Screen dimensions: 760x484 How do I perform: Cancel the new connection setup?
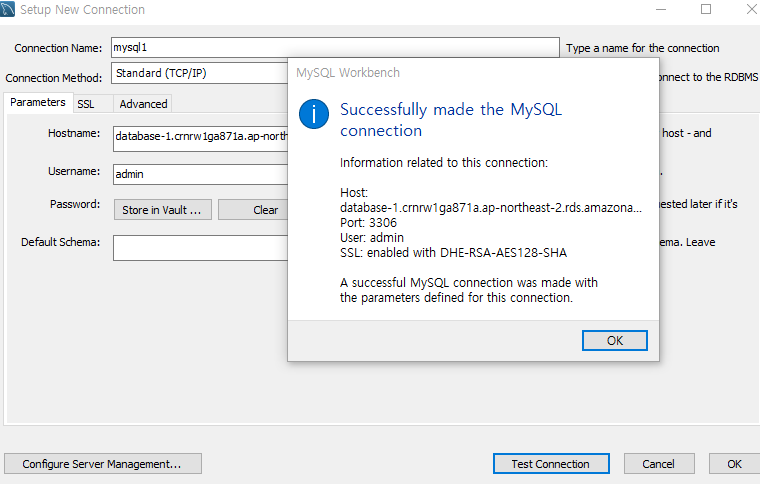coord(659,464)
